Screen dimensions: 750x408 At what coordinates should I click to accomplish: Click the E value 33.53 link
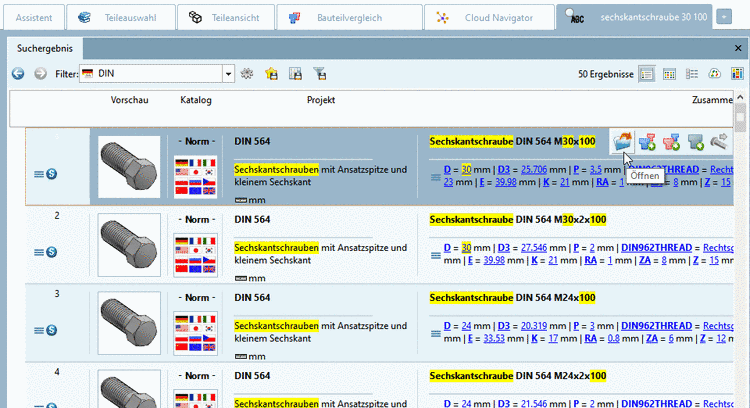pyautogui.click(x=494, y=338)
